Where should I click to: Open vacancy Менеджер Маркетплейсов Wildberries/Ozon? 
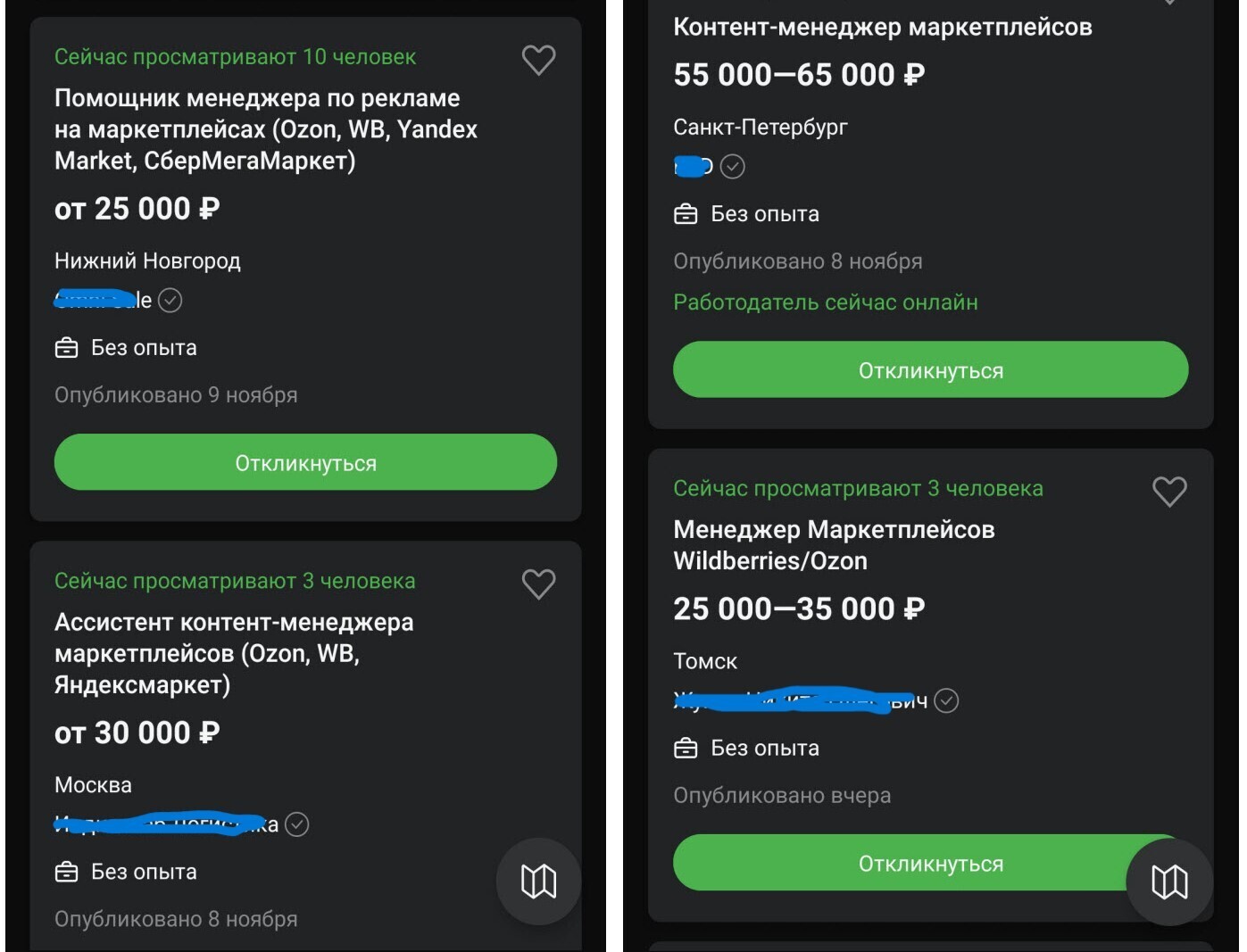click(x=834, y=544)
